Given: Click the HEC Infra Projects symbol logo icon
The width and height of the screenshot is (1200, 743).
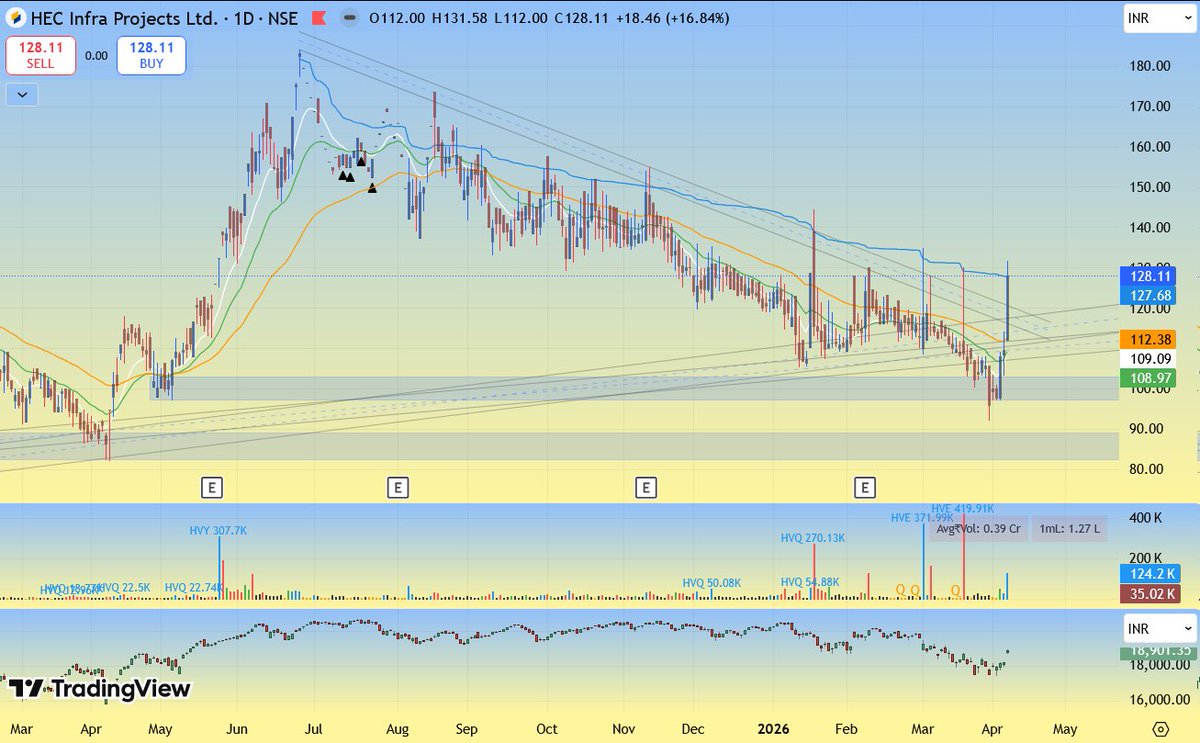Looking at the screenshot, I should [x=16, y=18].
